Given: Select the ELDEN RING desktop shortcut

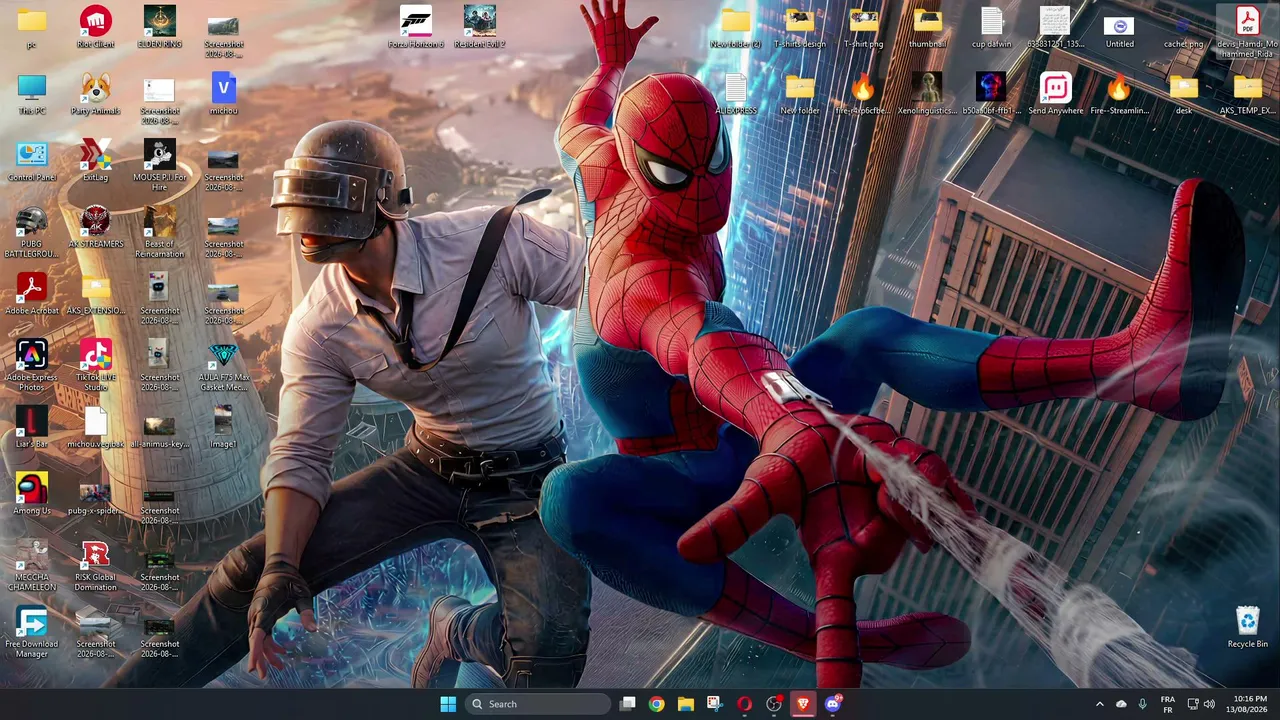Looking at the screenshot, I should tap(159, 27).
